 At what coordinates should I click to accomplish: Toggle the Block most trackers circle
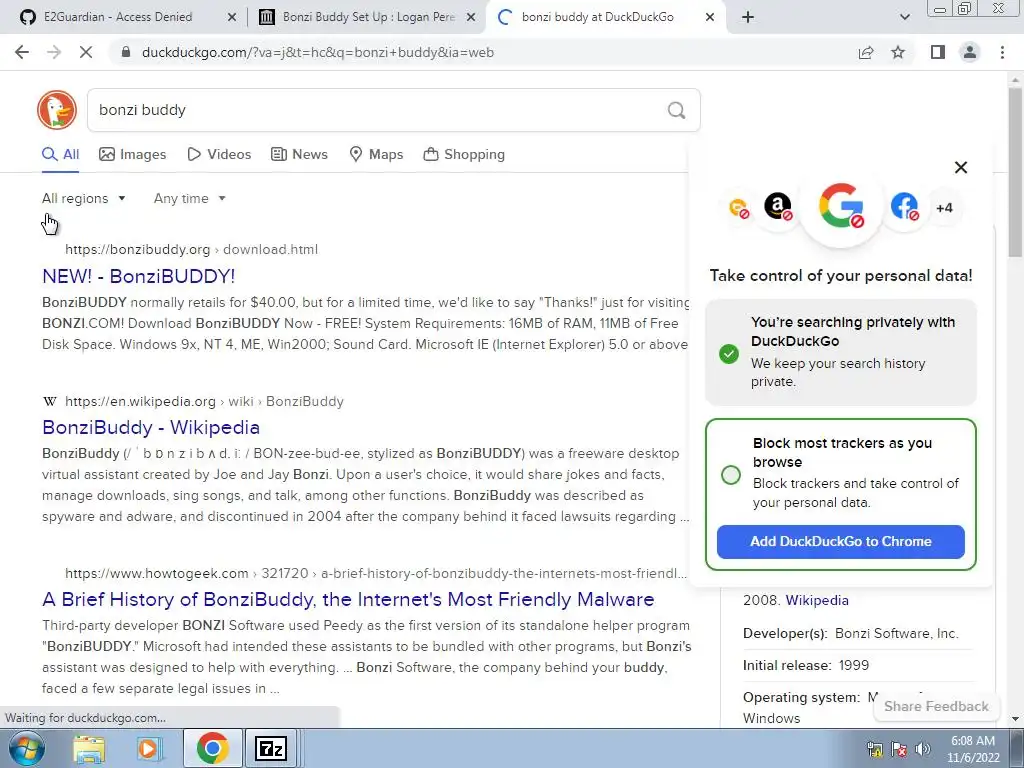click(x=731, y=475)
